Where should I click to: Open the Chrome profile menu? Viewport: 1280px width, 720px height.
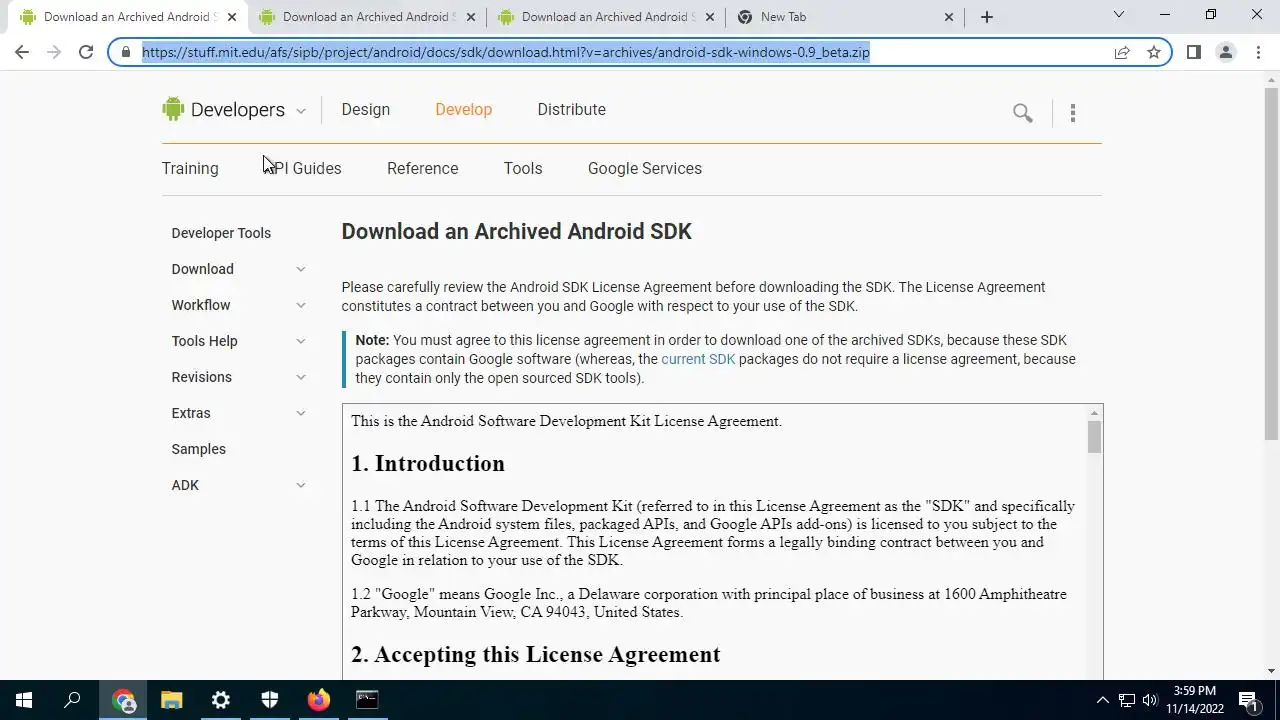pyautogui.click(x=1226, y=52)
